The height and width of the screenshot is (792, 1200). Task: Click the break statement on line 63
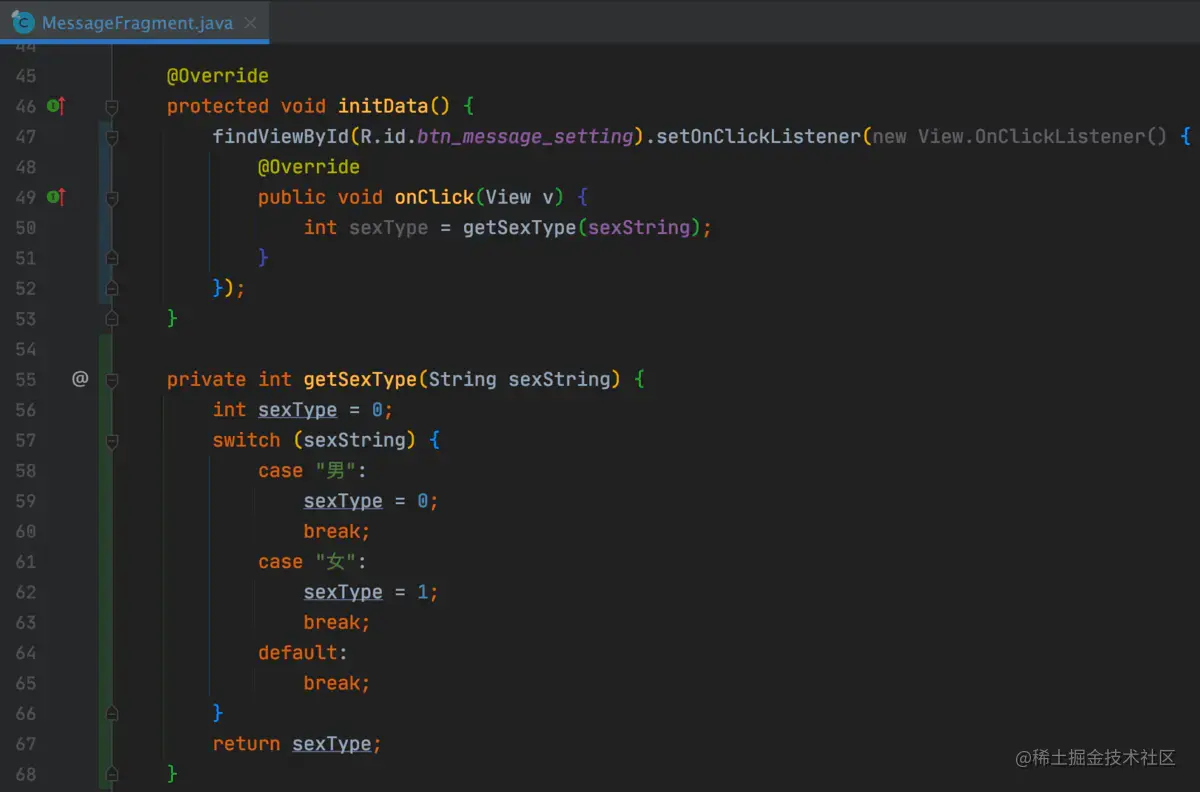pyautogui.click(x=337, y=622)
